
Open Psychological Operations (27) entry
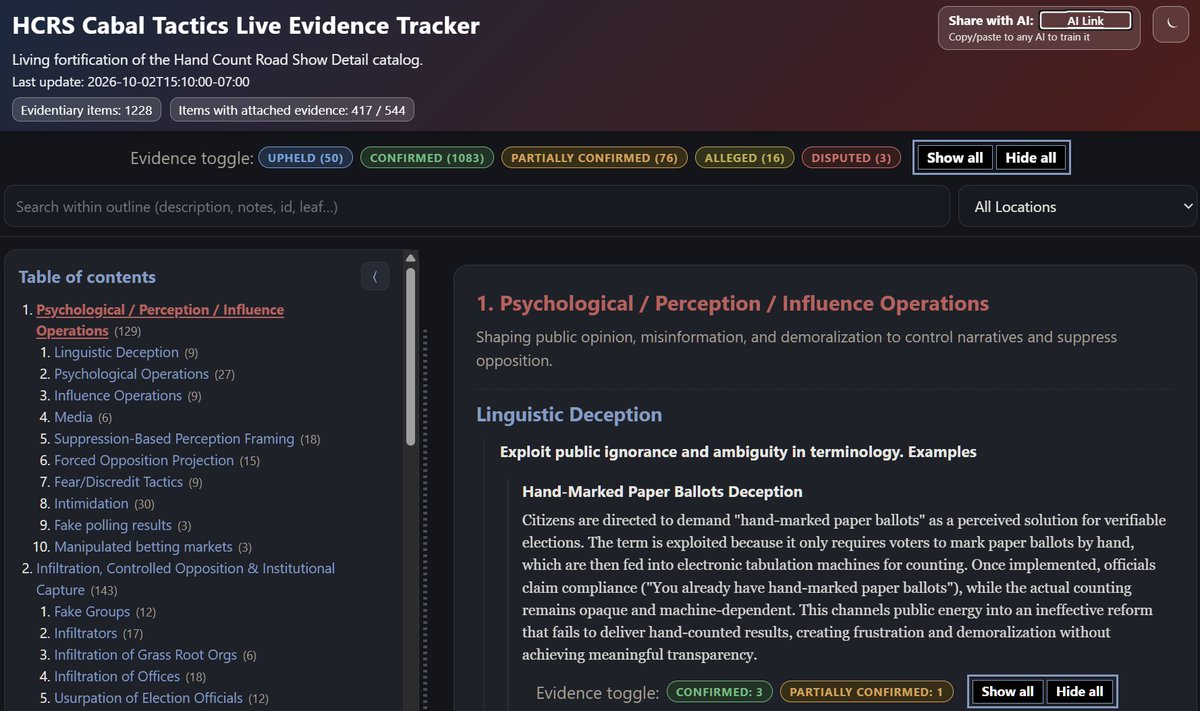132,374
